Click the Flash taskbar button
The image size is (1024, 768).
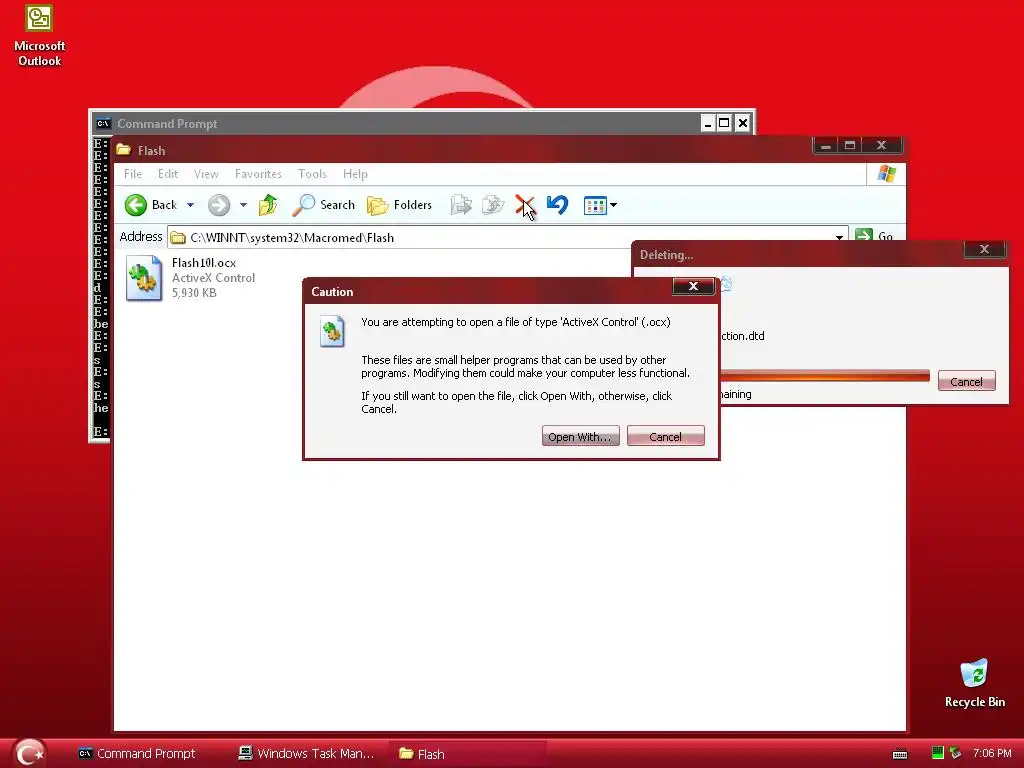pos(468,754)
